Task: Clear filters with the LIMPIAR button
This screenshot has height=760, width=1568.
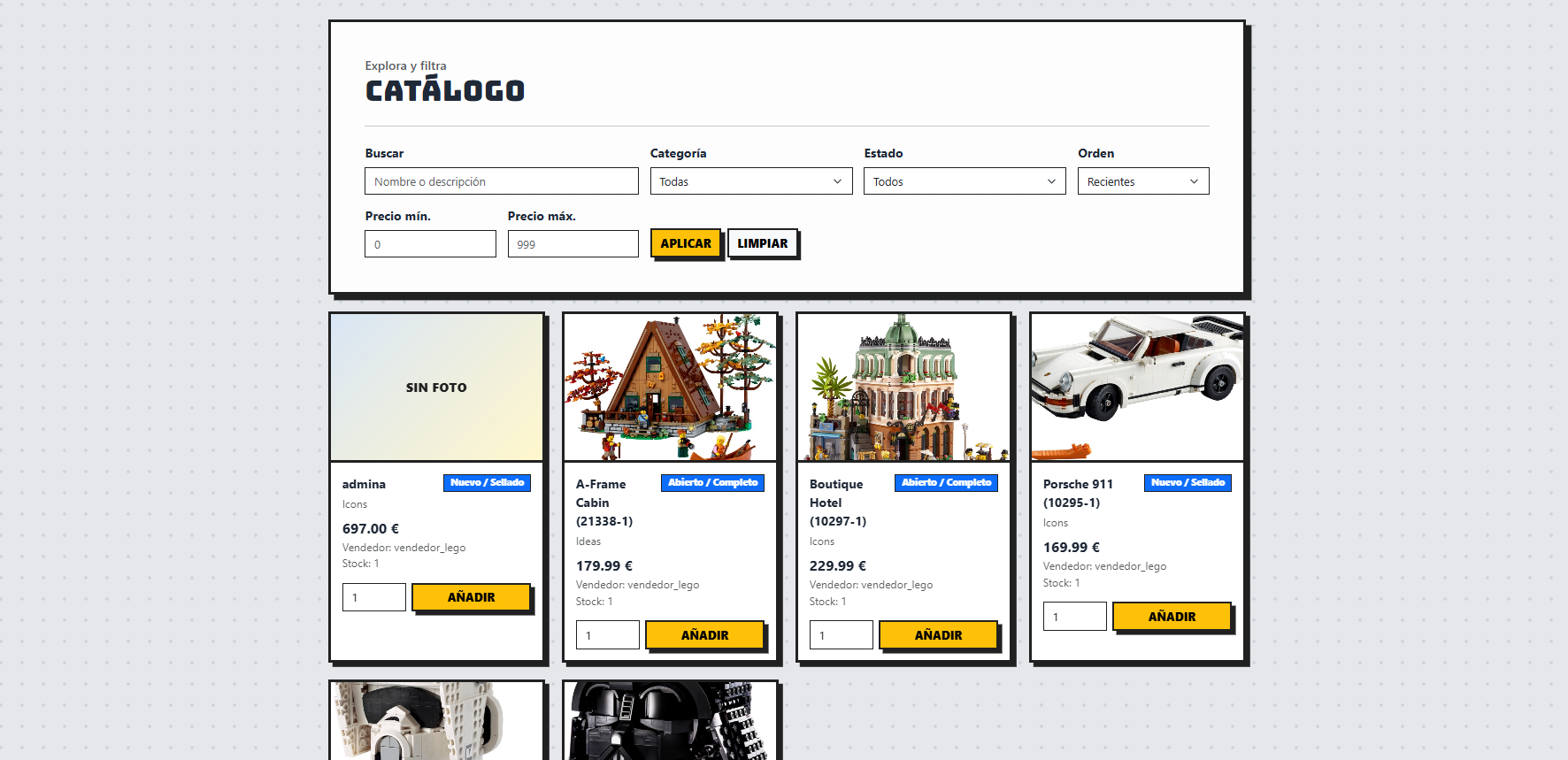Action: tap(763, 243)
